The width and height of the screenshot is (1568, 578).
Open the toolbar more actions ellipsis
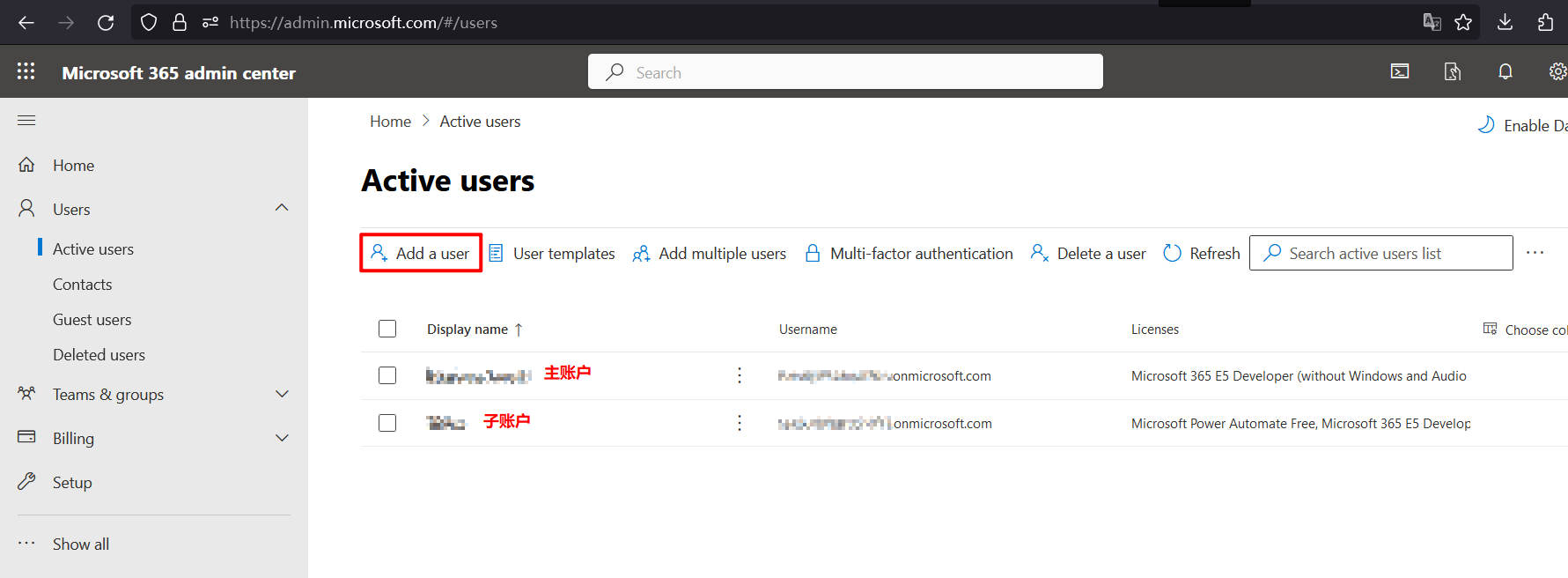pos(1535,253)
